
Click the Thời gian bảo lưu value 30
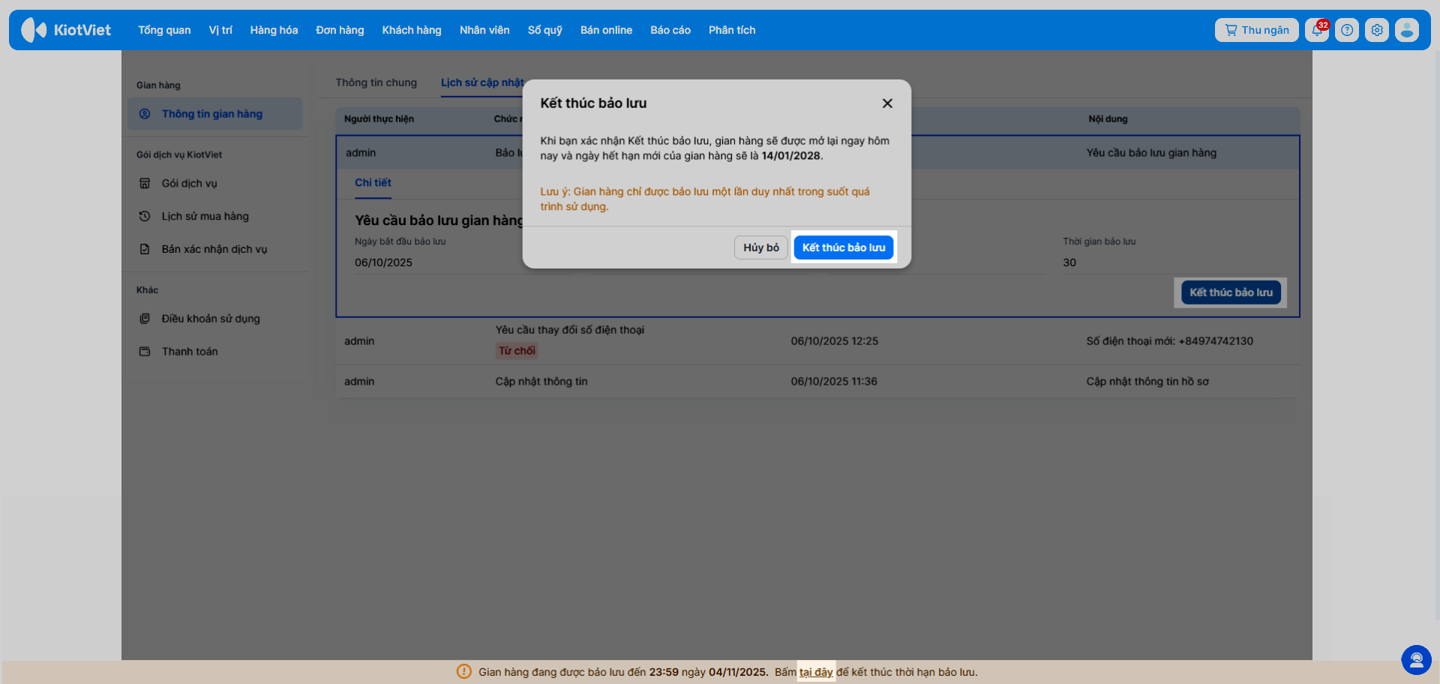(1070, 263)
